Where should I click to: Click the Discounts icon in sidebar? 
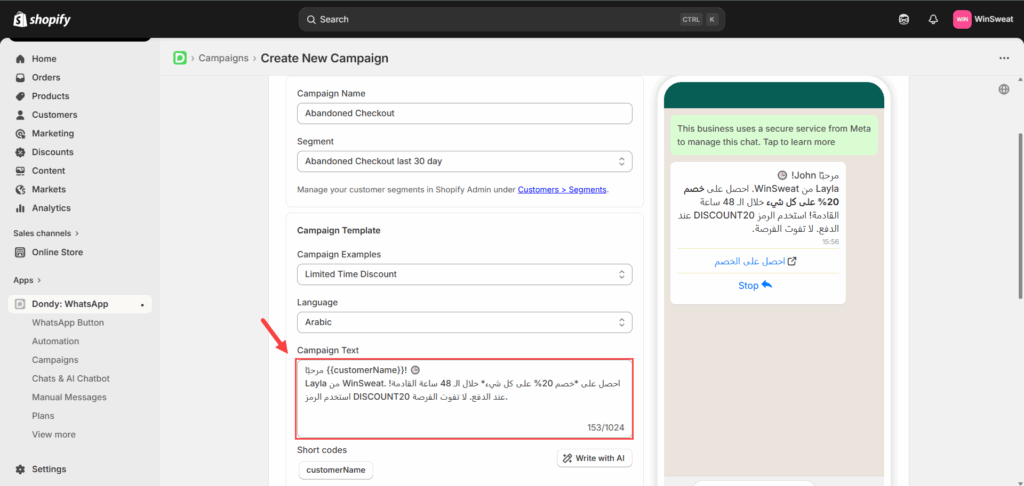point(21,152)
